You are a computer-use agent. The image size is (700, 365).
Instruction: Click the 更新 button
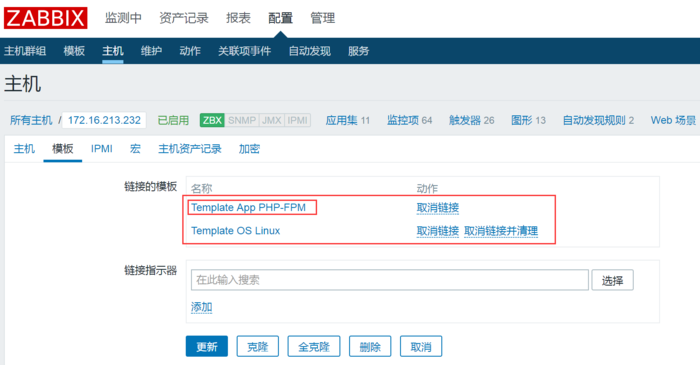pos(207,346)
